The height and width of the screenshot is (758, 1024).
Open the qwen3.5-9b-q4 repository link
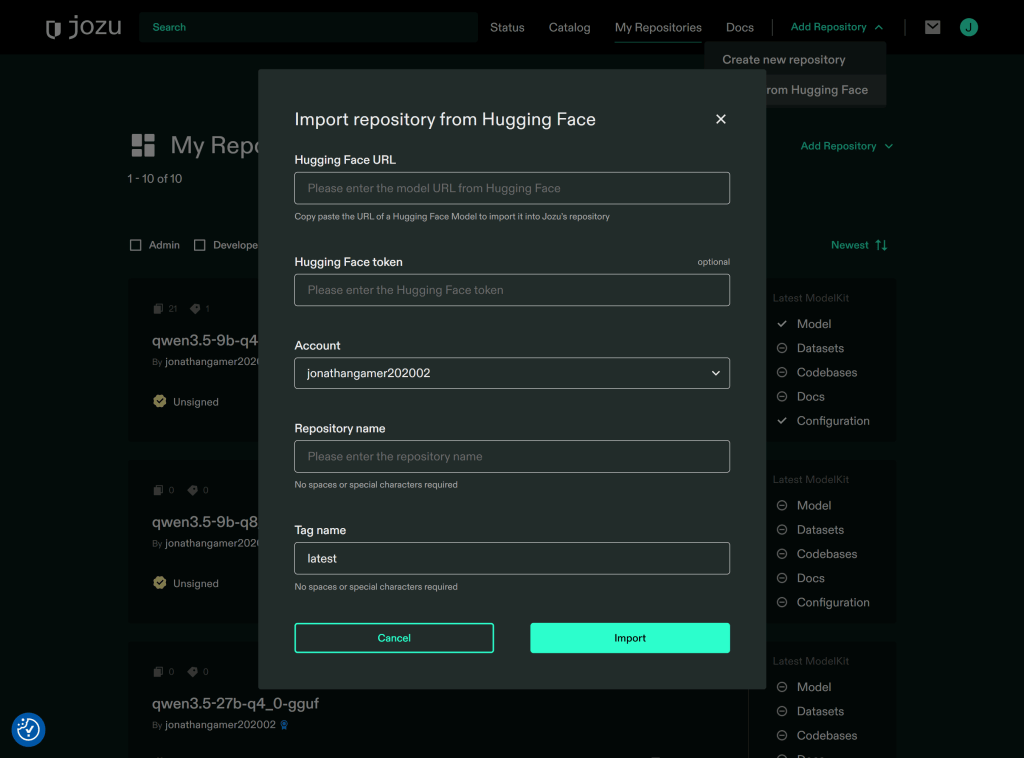click(205, 340)
